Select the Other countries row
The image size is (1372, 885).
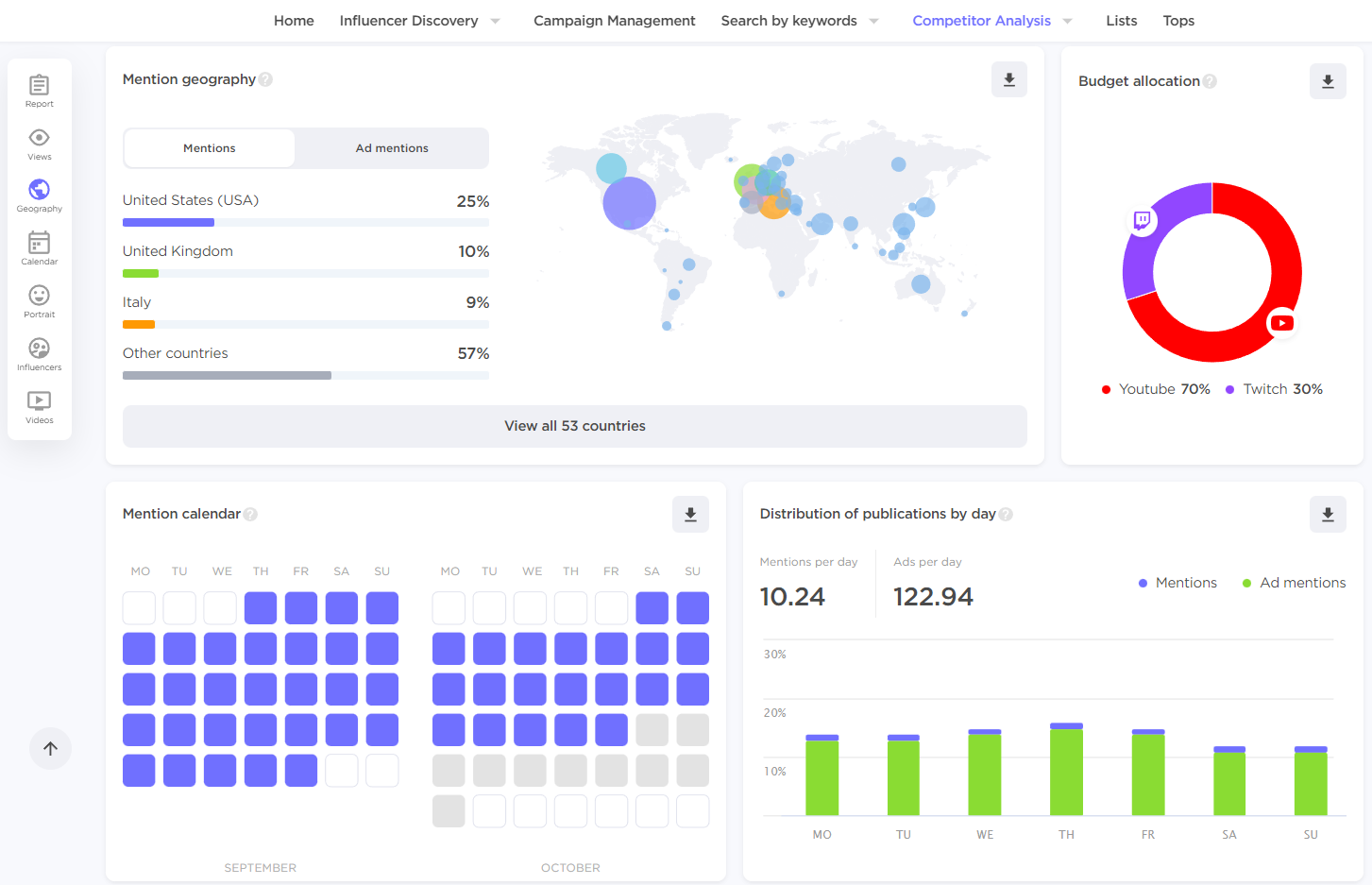(x=306, y=362)
